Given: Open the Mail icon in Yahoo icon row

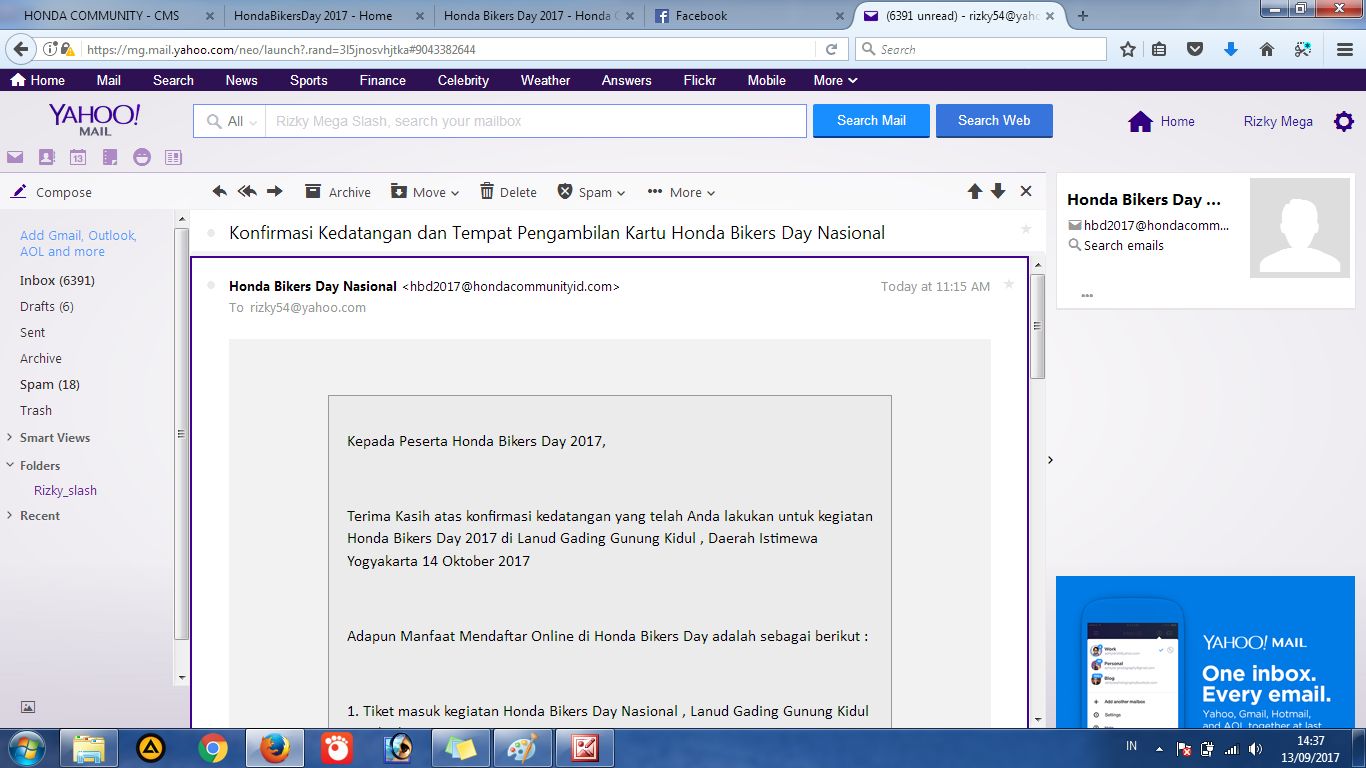Looking at the screenshot, I should (15, 157).
